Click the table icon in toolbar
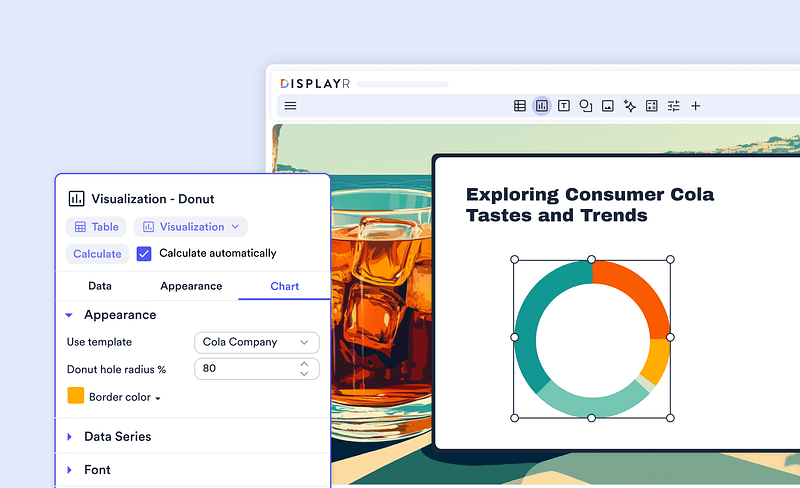 tap(520, 106)
